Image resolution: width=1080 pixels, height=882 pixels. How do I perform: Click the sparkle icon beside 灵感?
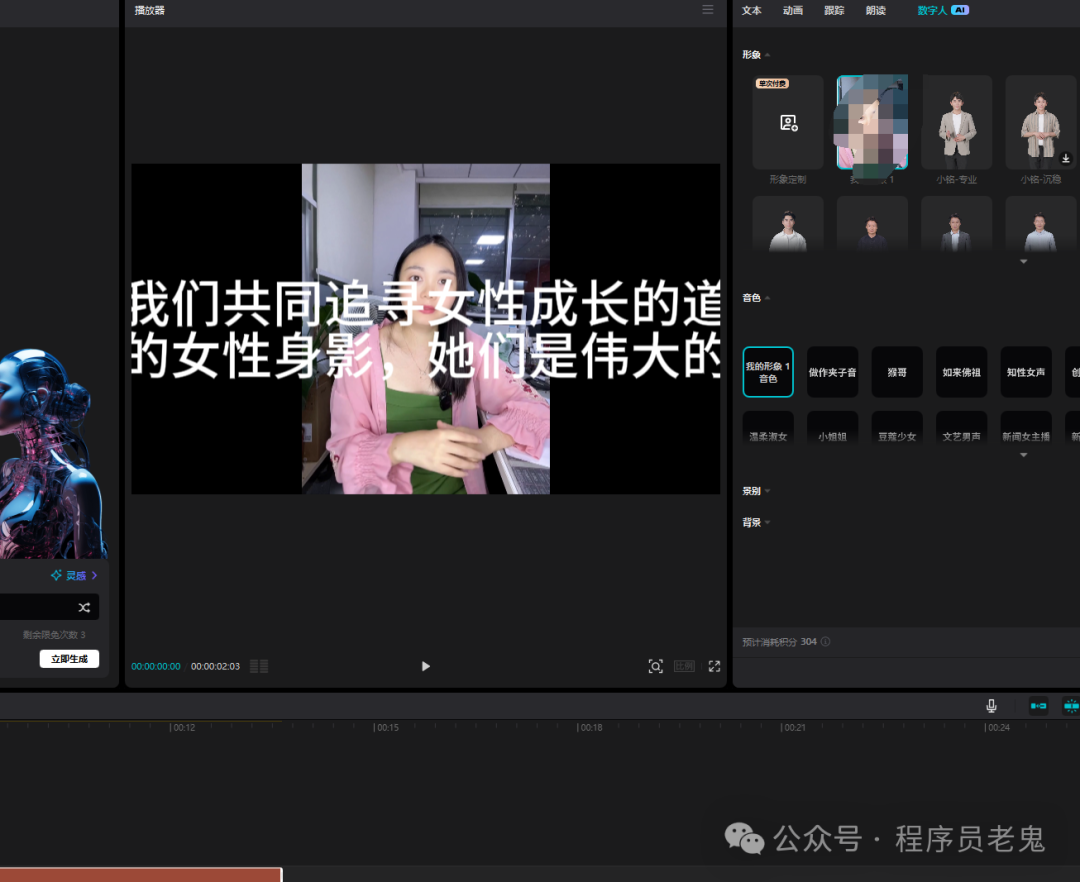click(56, 575)
